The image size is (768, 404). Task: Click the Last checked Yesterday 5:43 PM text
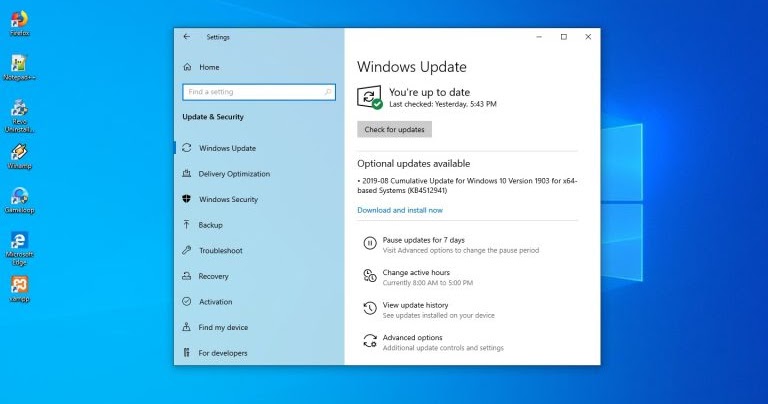443,104
